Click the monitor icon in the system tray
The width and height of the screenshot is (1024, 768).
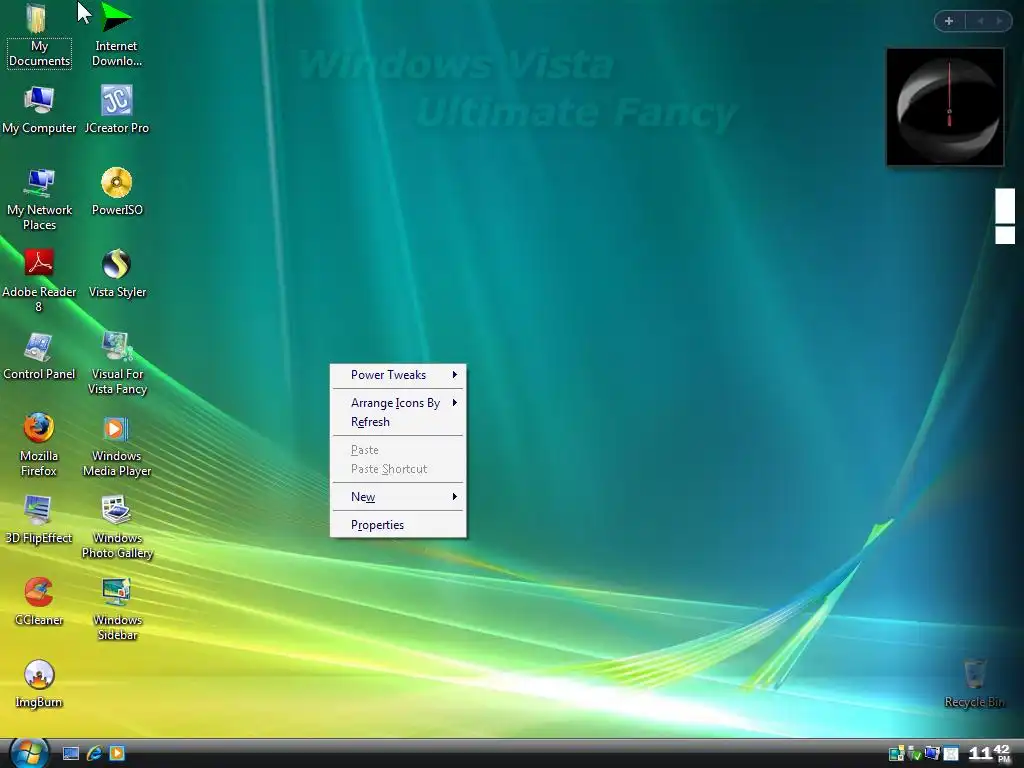click(x=932, y=754)
